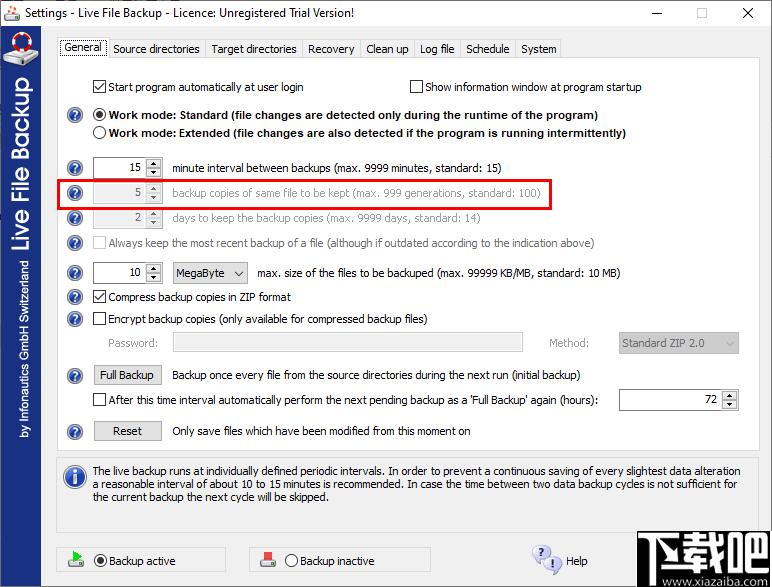
Task: Click help icon for days to keep copies
Action: click(x=75, y=218)
